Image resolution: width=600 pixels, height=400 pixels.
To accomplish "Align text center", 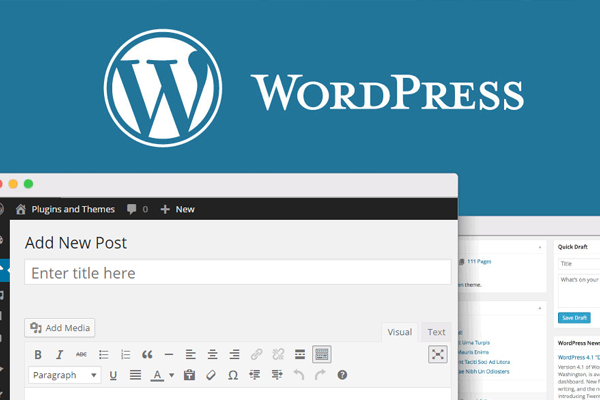I will 212,354.
